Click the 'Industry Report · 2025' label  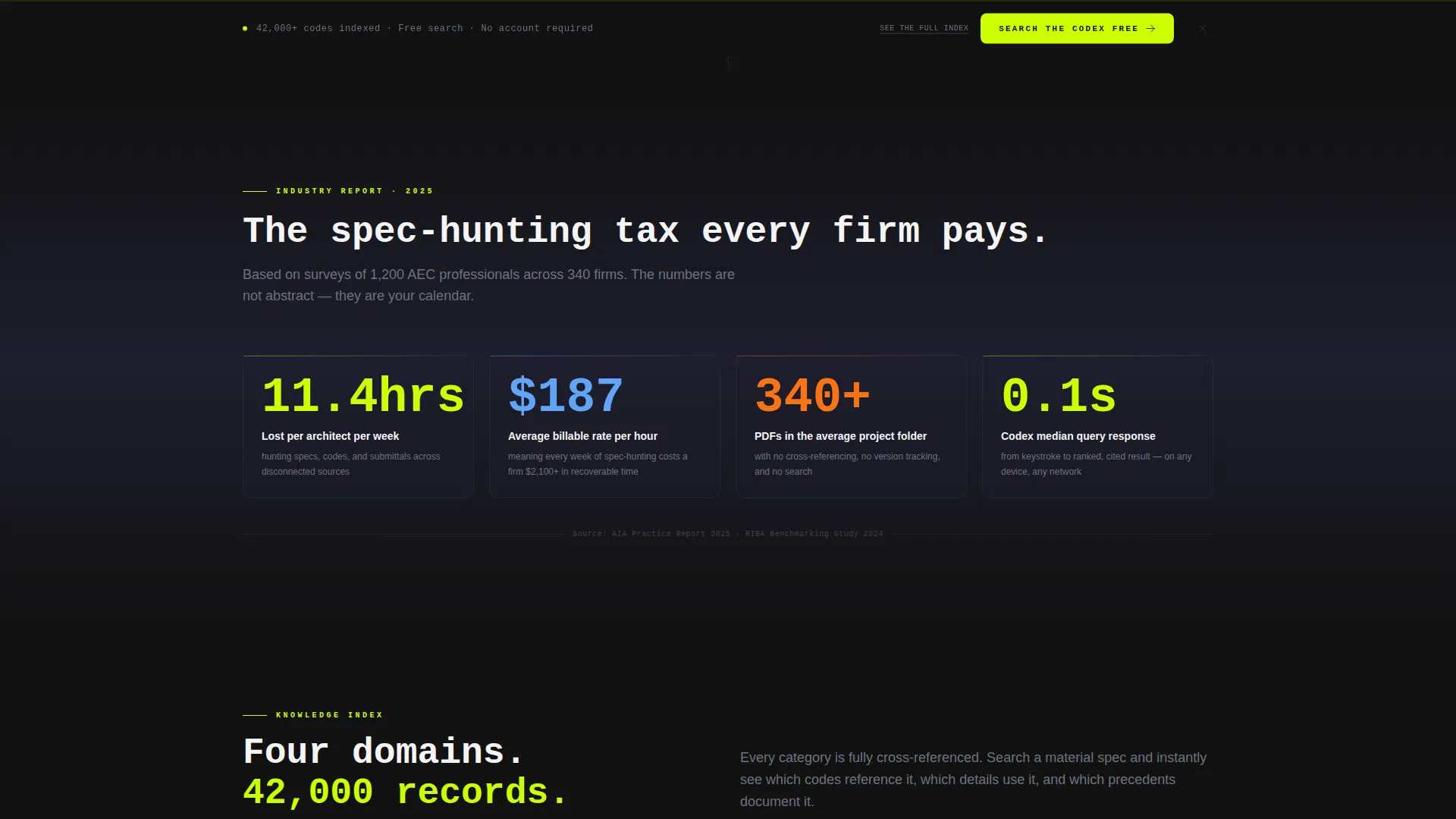point(354,191)
